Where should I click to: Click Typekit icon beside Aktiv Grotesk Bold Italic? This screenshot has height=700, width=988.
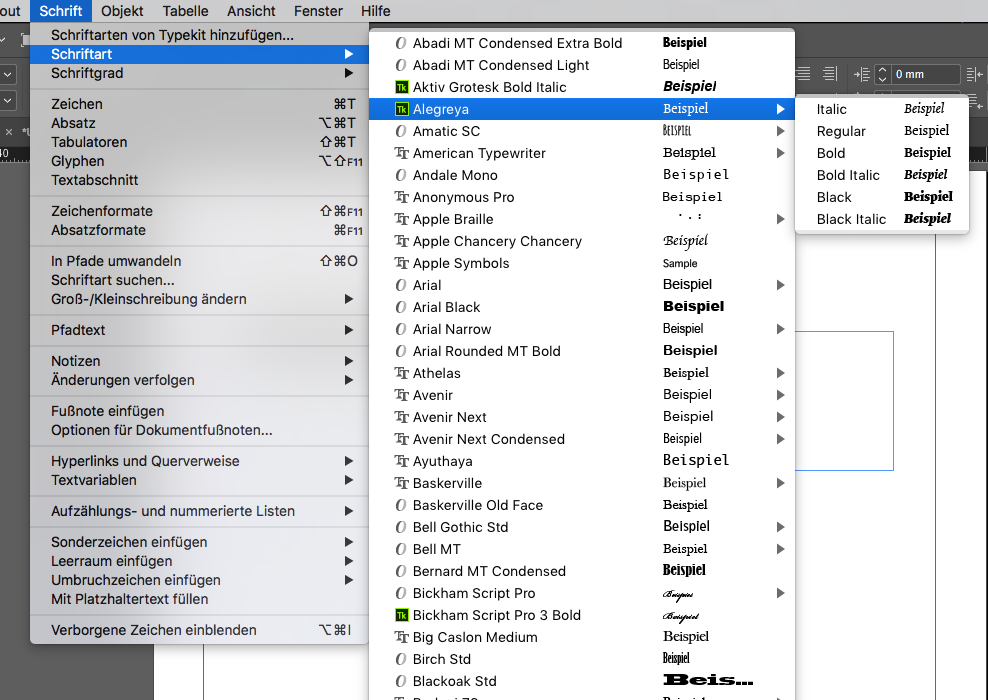point(401,87)
